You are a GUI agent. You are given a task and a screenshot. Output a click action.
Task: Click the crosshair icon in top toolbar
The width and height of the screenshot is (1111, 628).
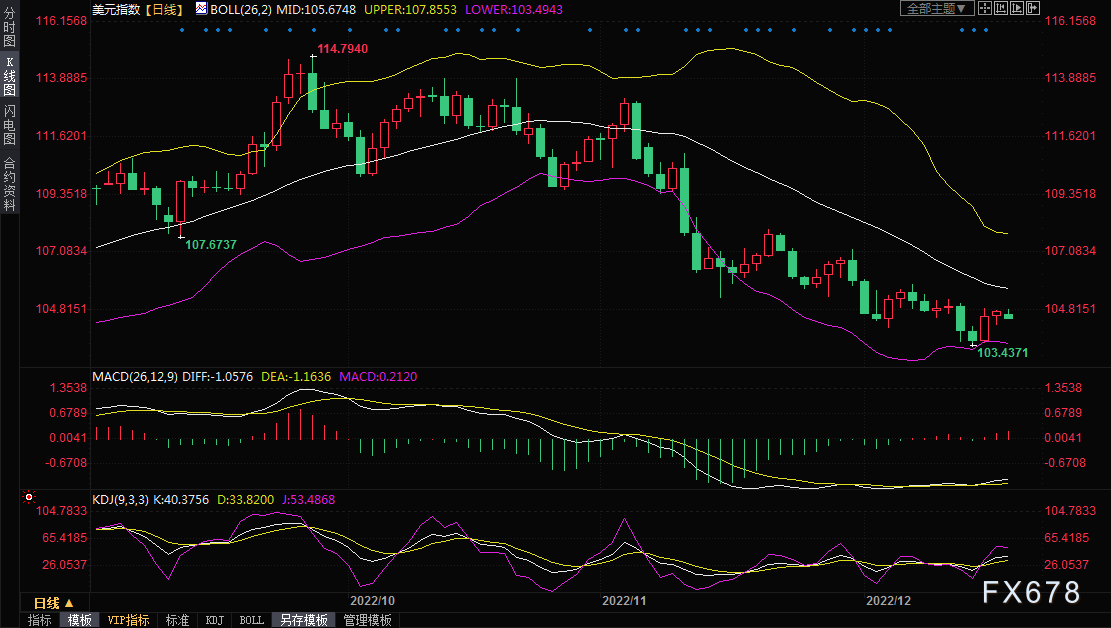(985, 8)
